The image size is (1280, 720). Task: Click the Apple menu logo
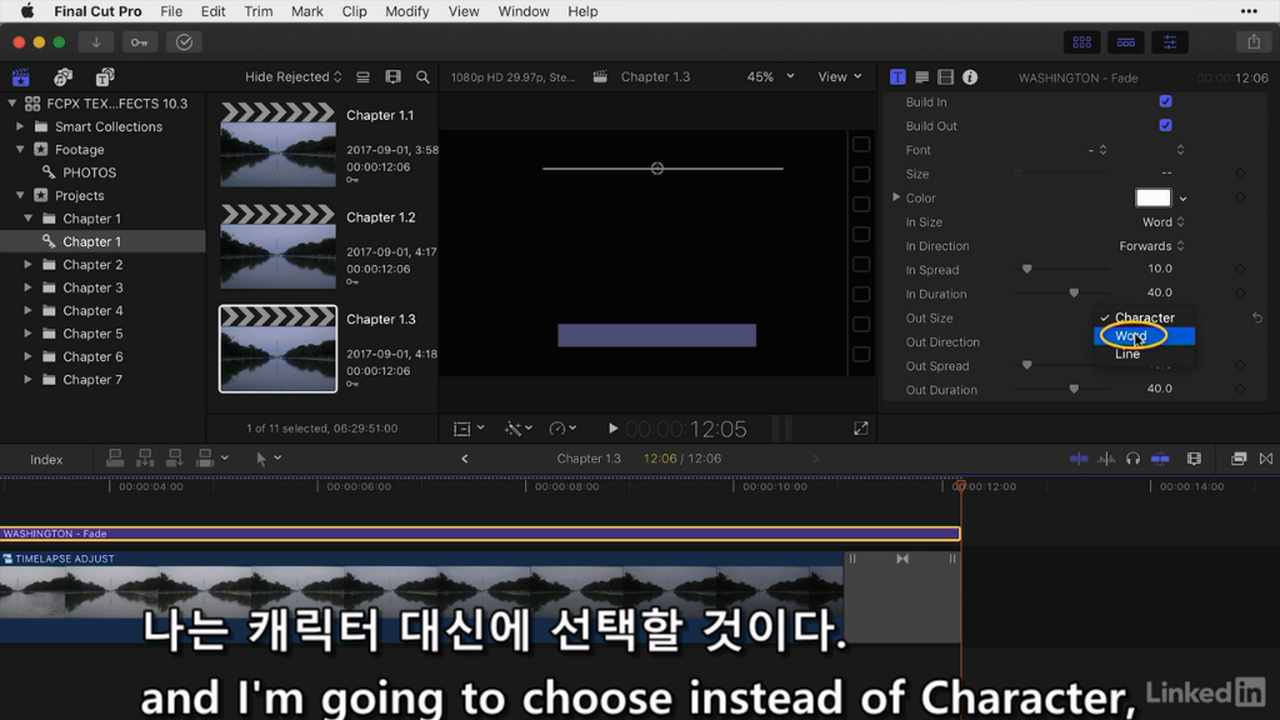point(27,11)
